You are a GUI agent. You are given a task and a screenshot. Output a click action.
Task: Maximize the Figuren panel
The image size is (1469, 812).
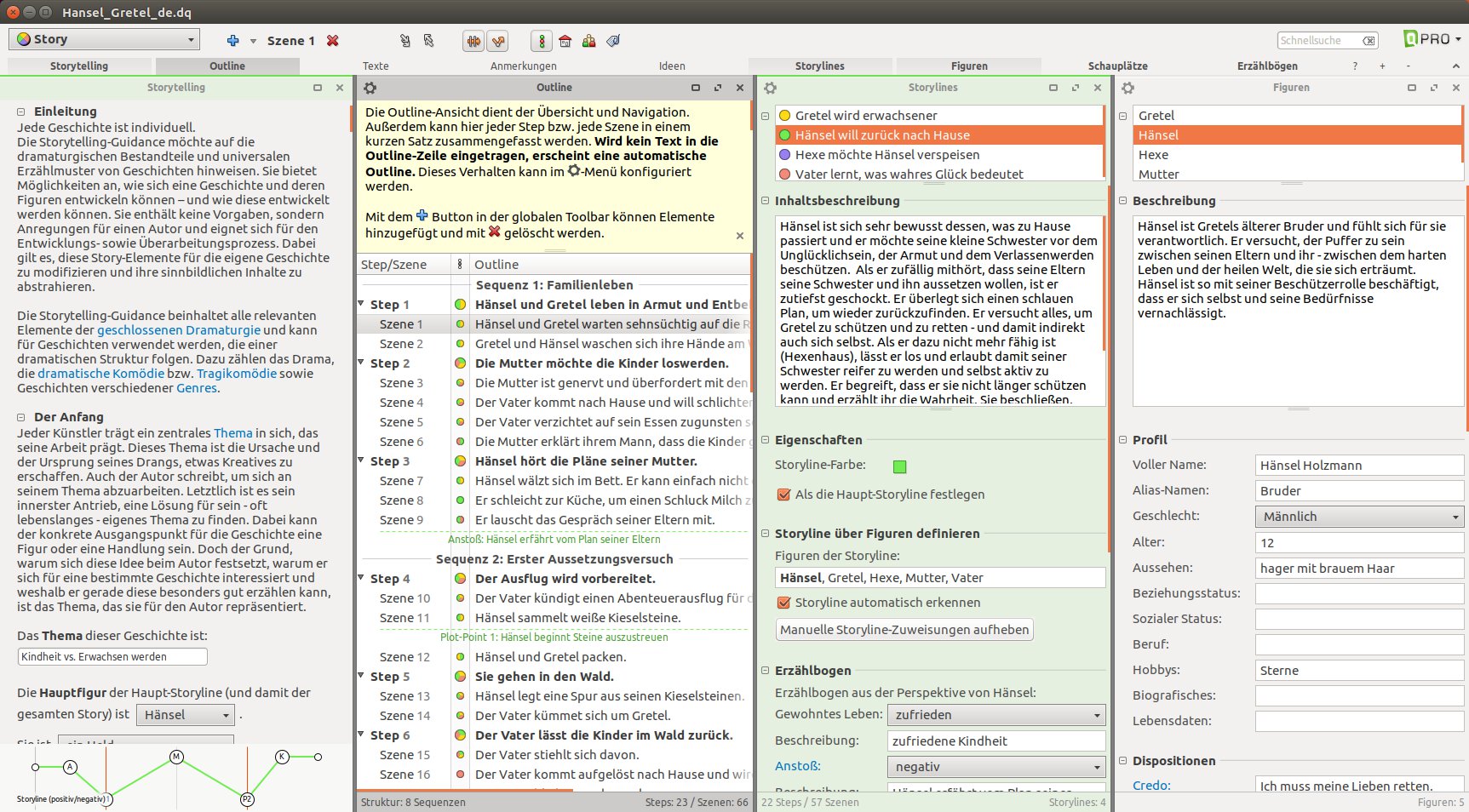click(1412, 88)
